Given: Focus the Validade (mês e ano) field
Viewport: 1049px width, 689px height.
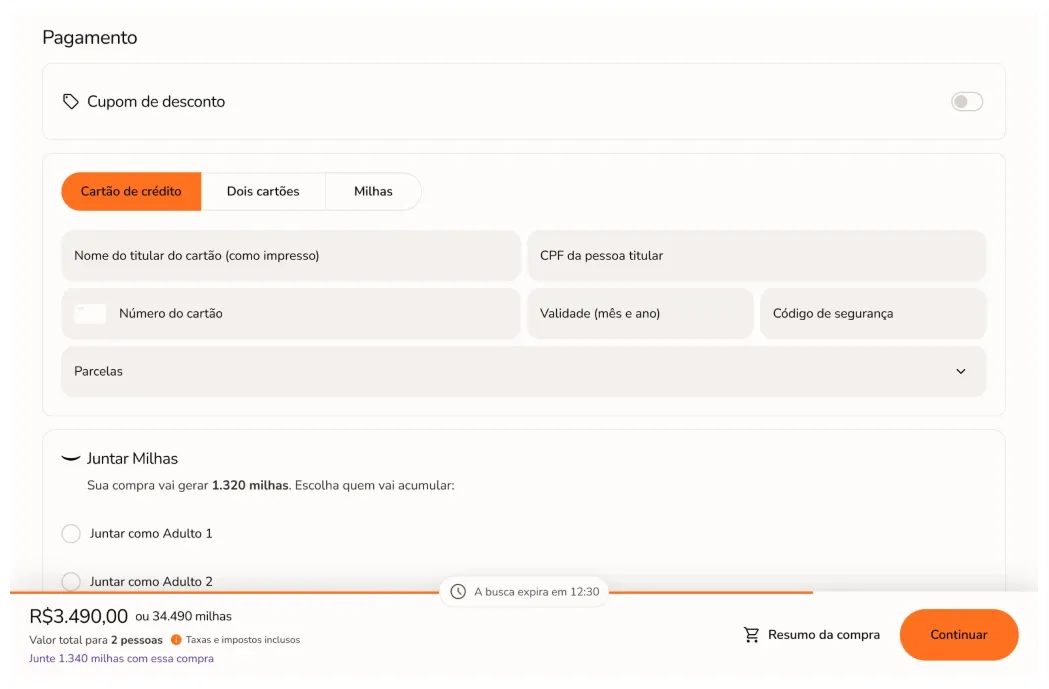Looking at the screenshot, I should tap(640, 313).
